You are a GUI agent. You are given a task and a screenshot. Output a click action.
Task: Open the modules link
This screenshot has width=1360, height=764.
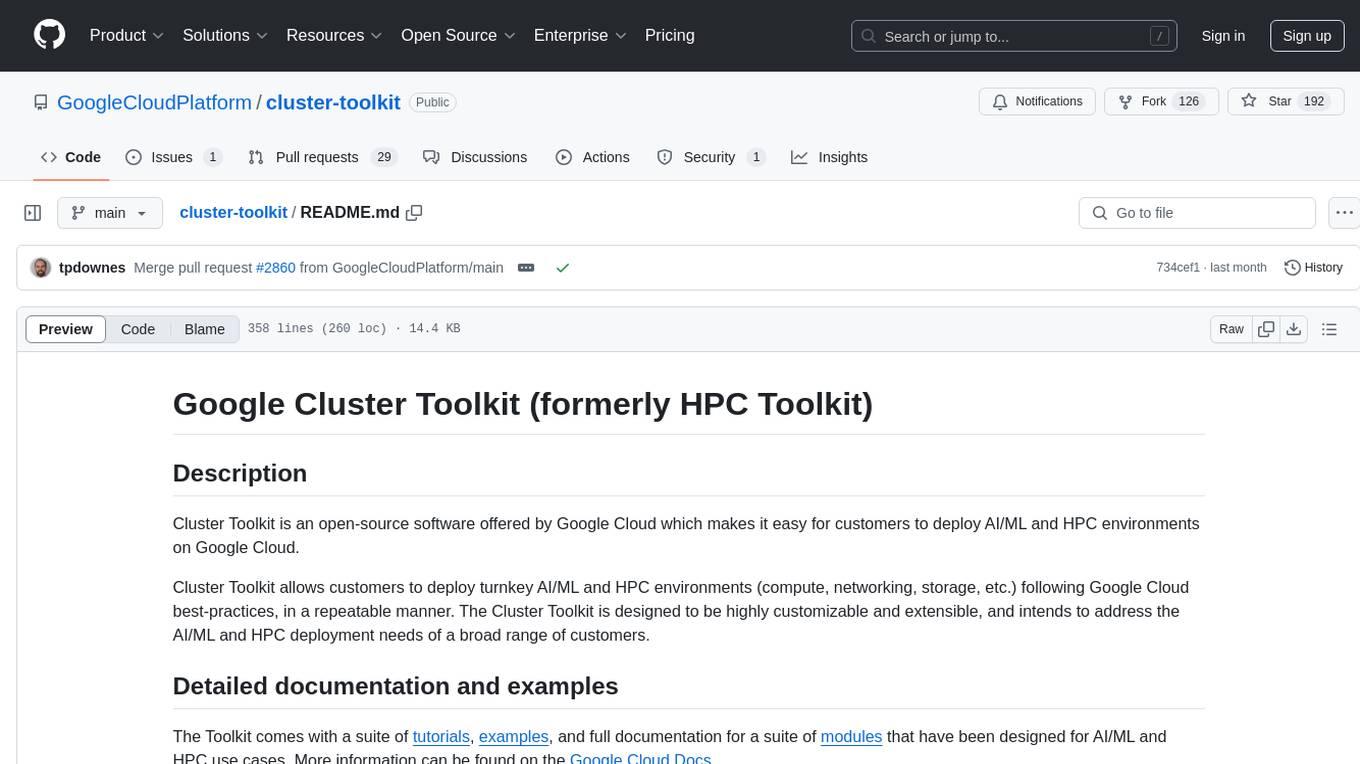851,736
